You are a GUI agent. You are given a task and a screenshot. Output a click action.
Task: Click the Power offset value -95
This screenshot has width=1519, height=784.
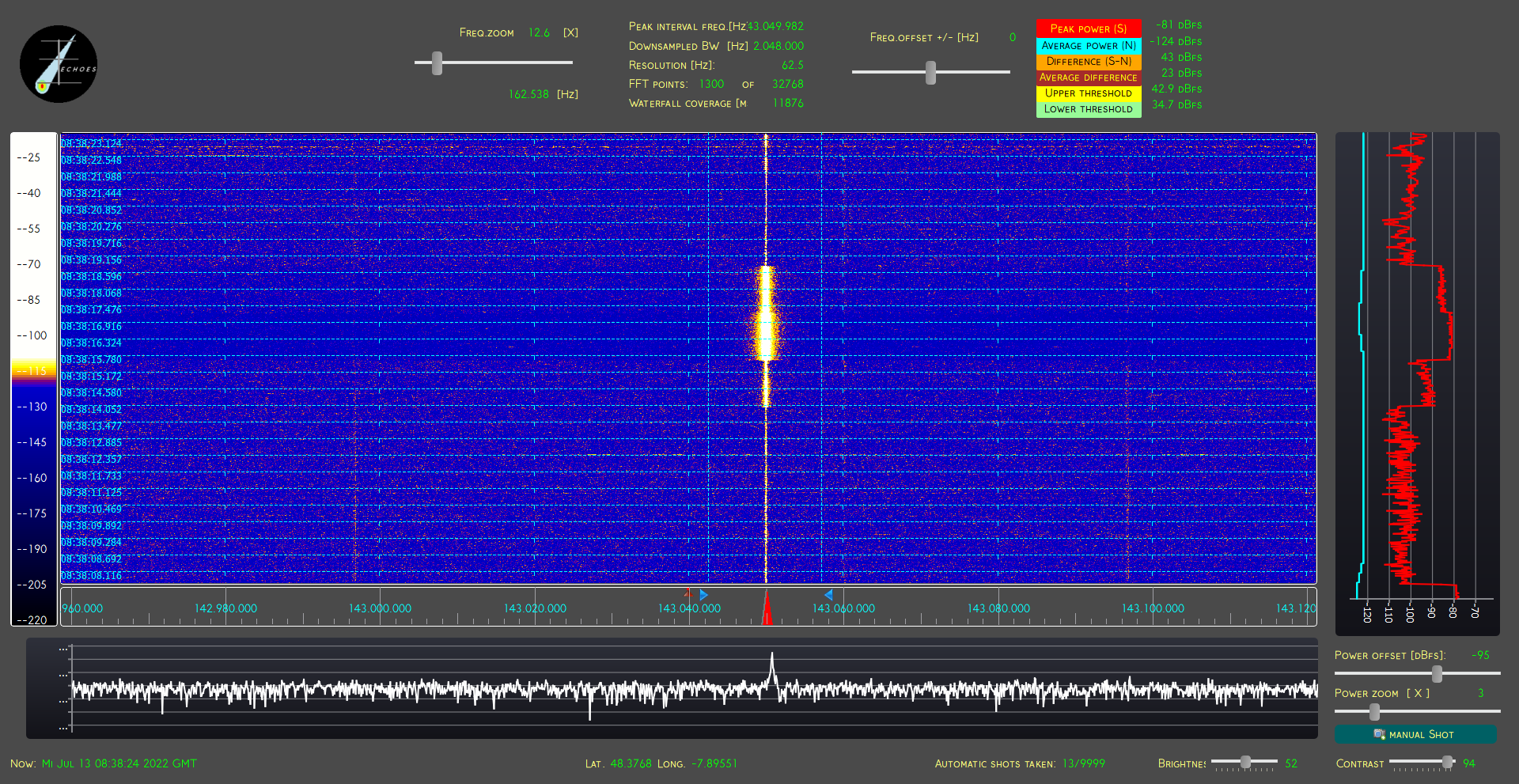pos(1480,655)
